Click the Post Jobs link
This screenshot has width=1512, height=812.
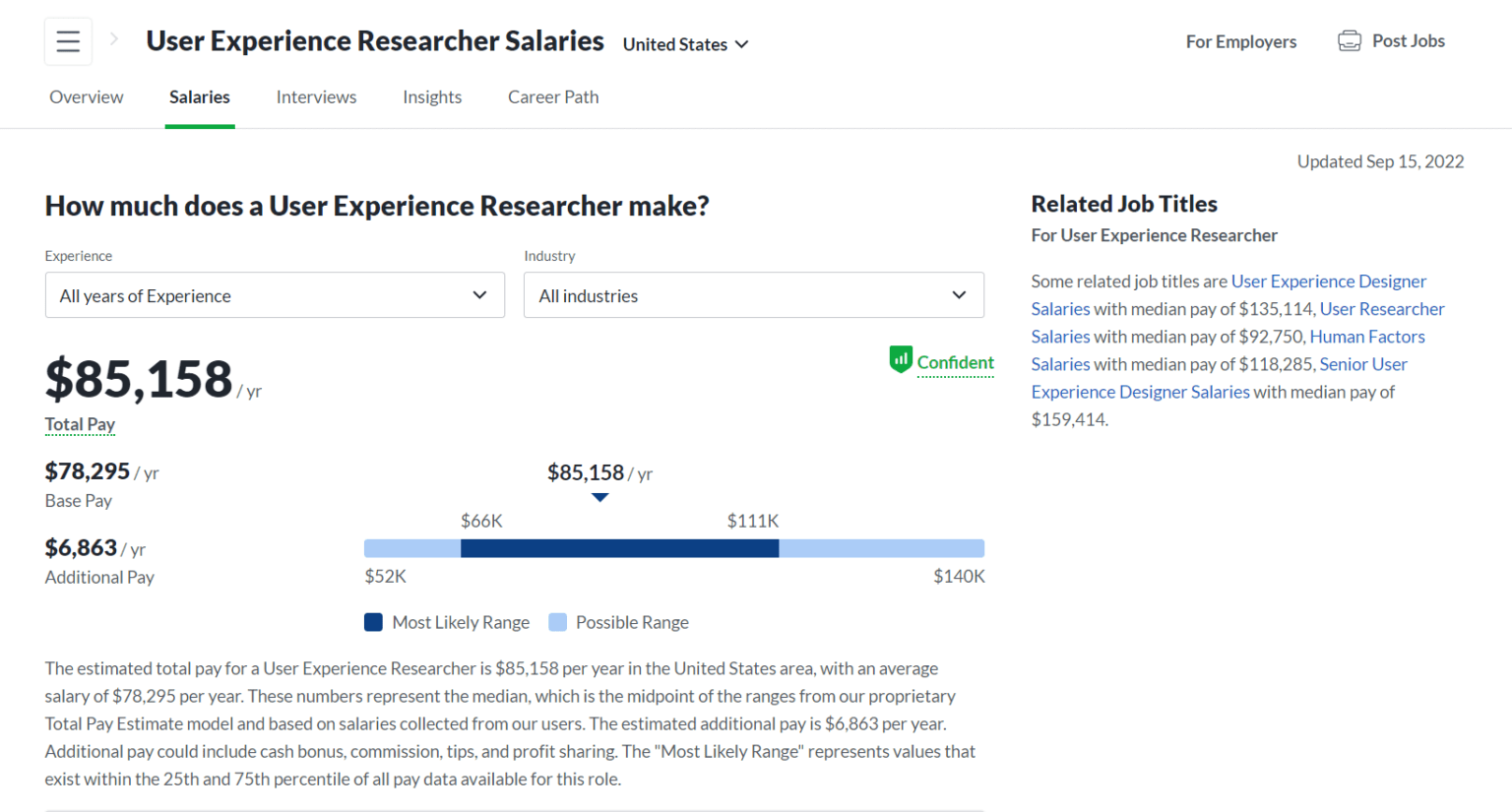(x=1409, y=40)
